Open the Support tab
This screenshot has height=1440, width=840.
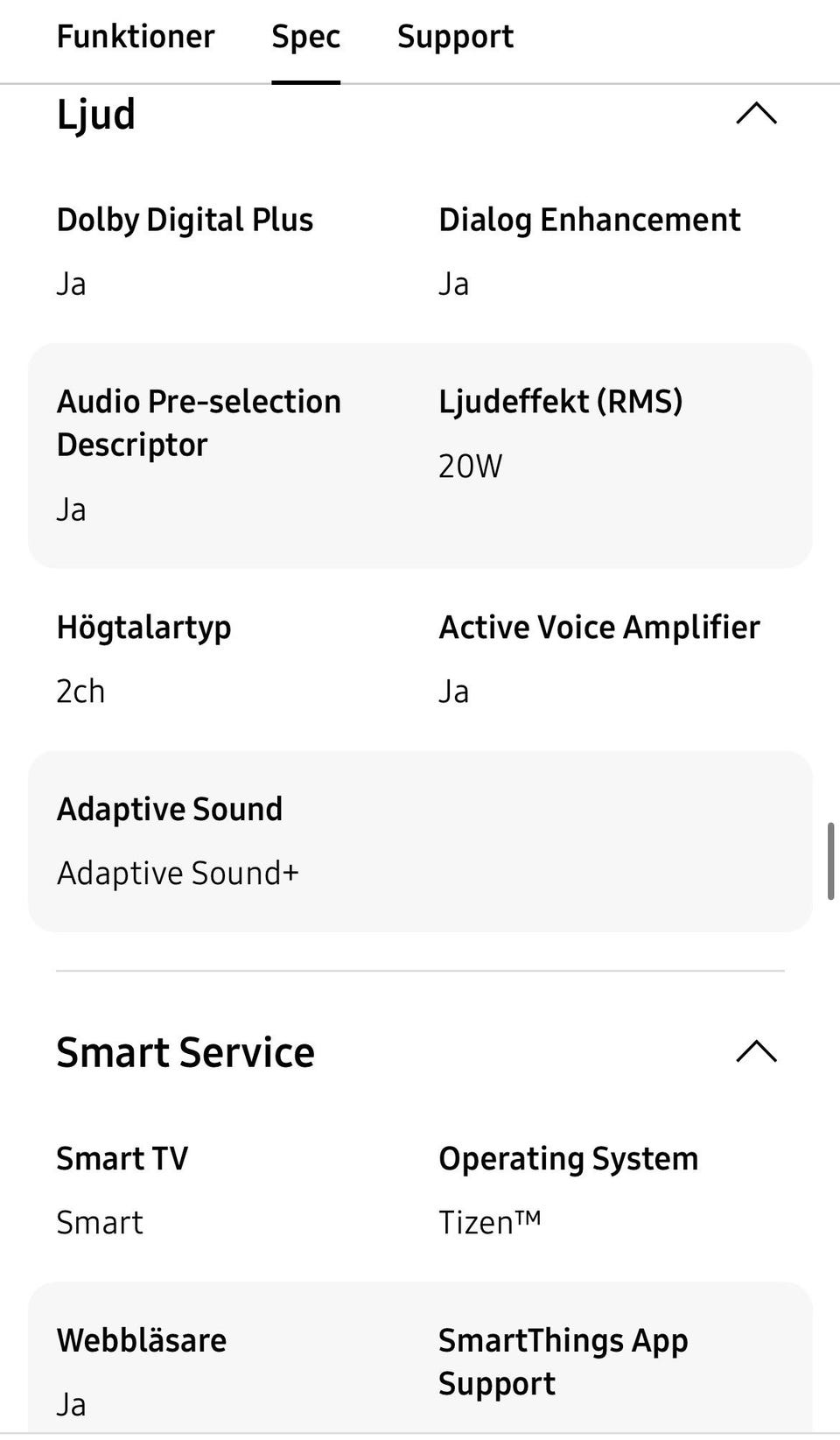click(455, 37)
